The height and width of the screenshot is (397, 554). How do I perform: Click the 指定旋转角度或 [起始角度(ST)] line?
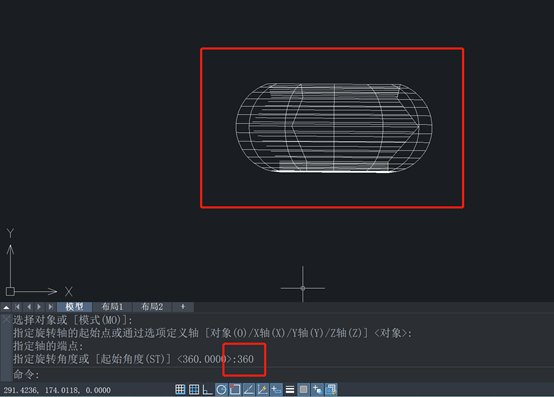coord(134,359)
